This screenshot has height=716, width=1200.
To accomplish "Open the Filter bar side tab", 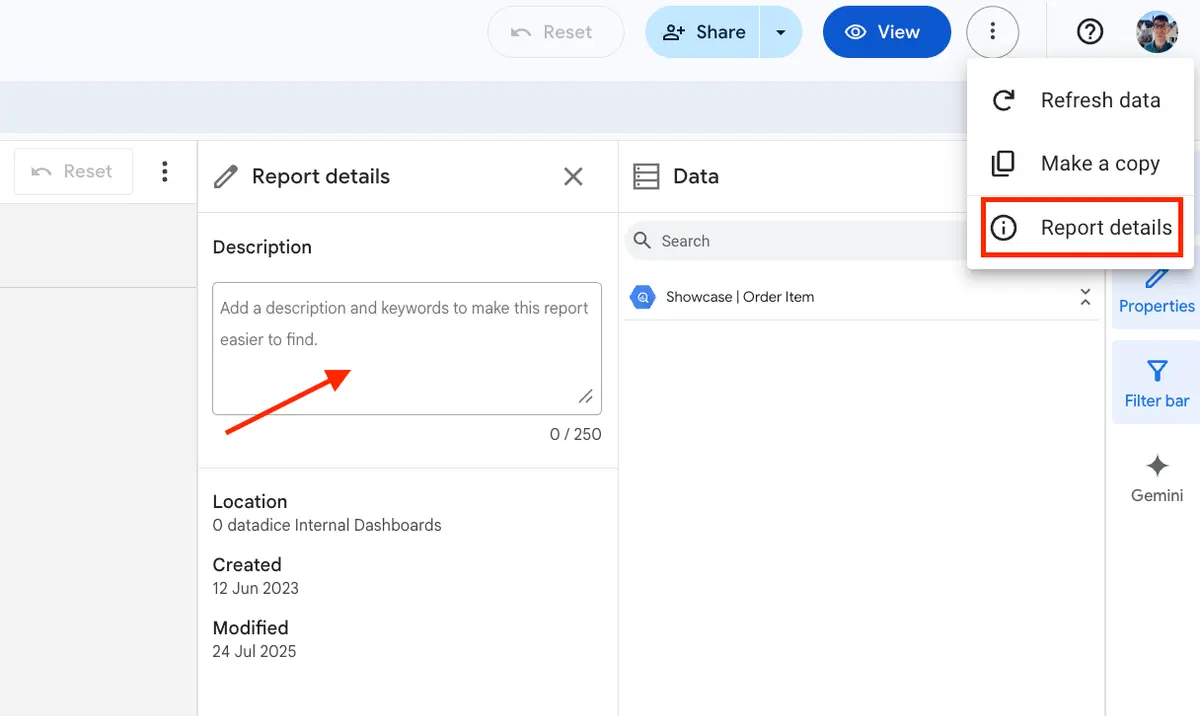I will (1156, 383).
